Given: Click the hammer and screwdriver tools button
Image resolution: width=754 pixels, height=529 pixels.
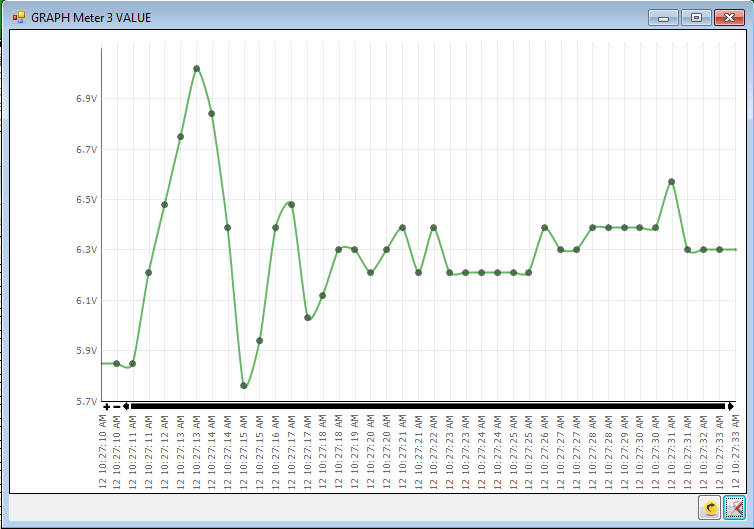Looking at the screenshot, I should click(x=734, y=507).
